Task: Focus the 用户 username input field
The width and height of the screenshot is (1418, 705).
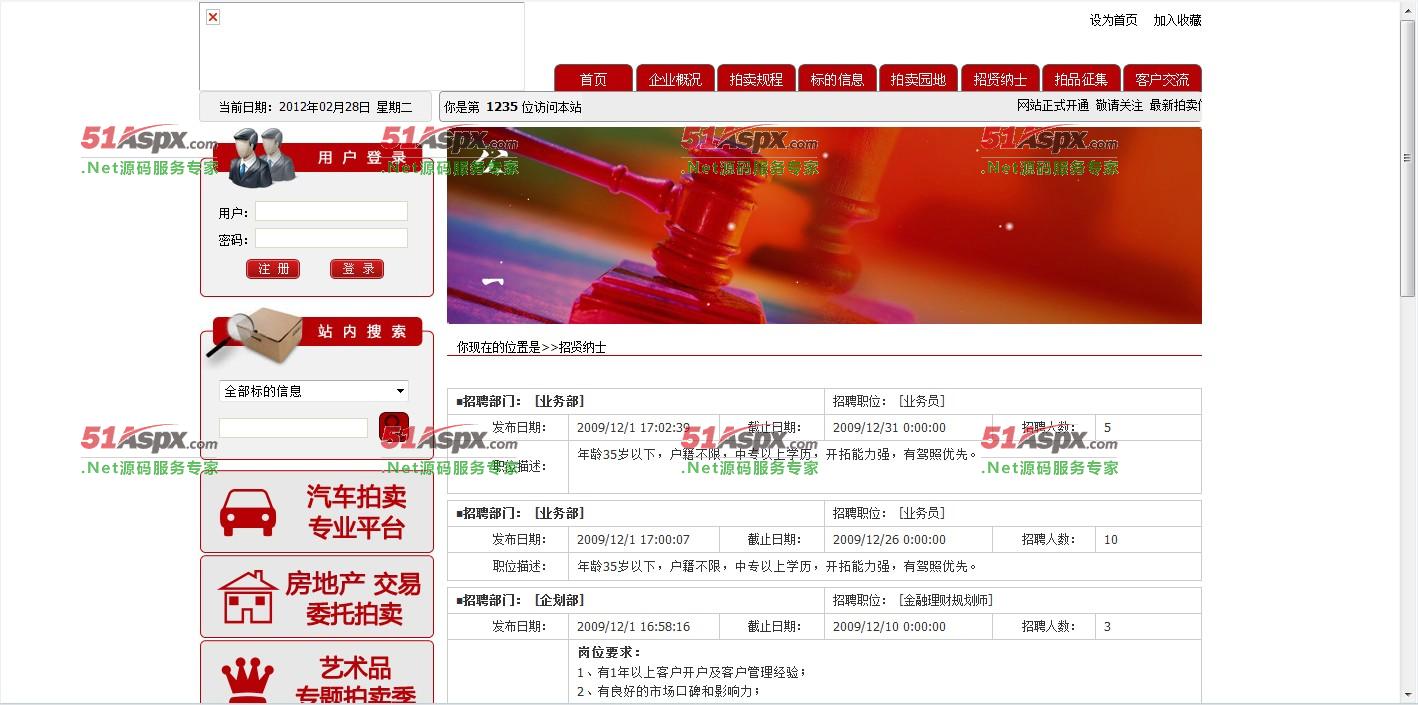Action: point(331,211)
